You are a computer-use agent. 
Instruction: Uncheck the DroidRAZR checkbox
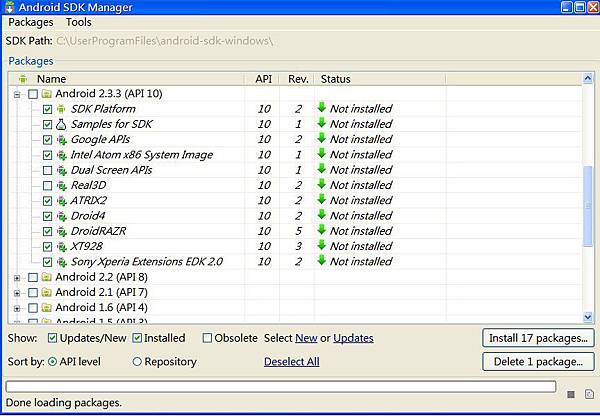point(47,232)
